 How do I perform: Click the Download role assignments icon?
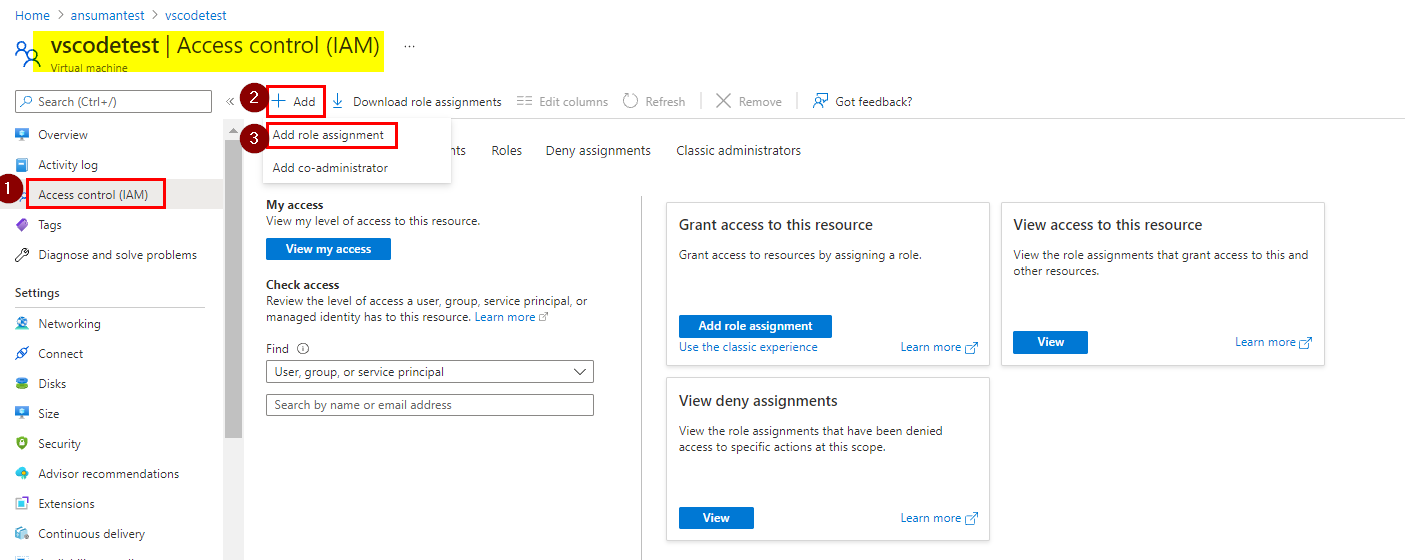pyautogui.click(x=338, y=101)
